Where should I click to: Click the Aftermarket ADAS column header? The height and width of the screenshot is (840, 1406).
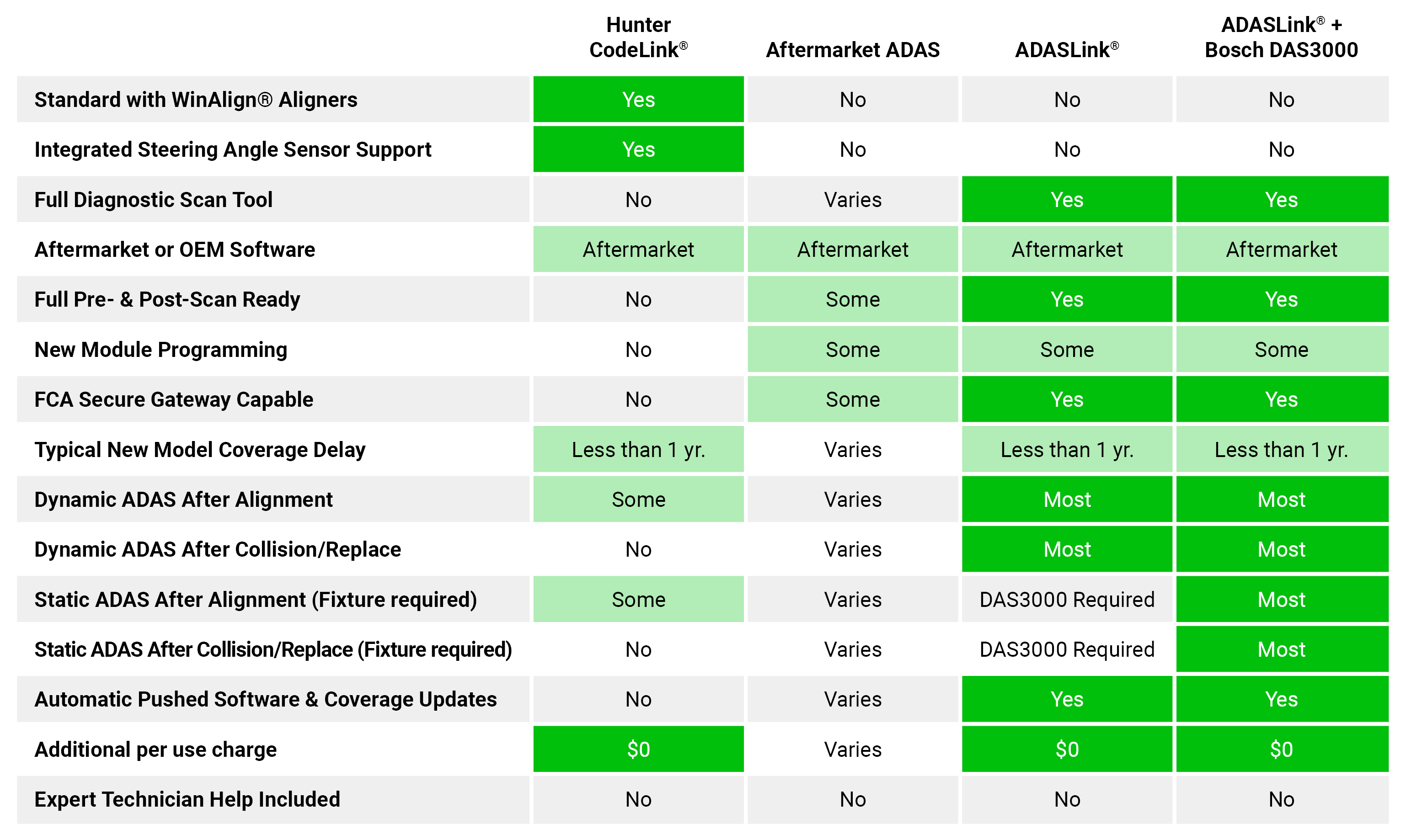coord(852,50)
